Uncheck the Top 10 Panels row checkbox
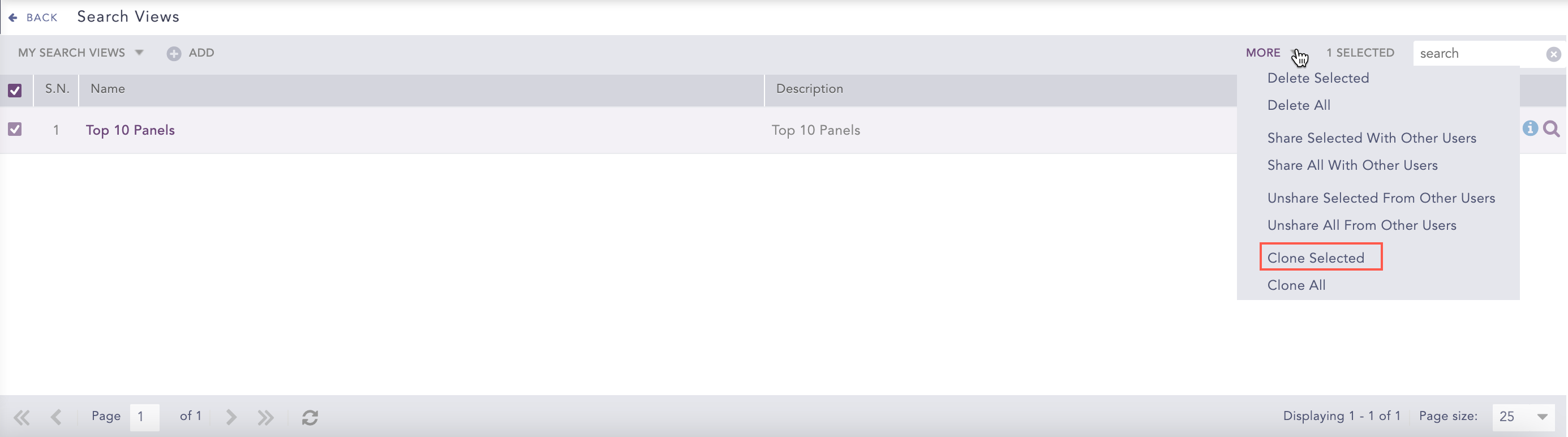This screenshot has height=437, width=1568. [15, 129]
